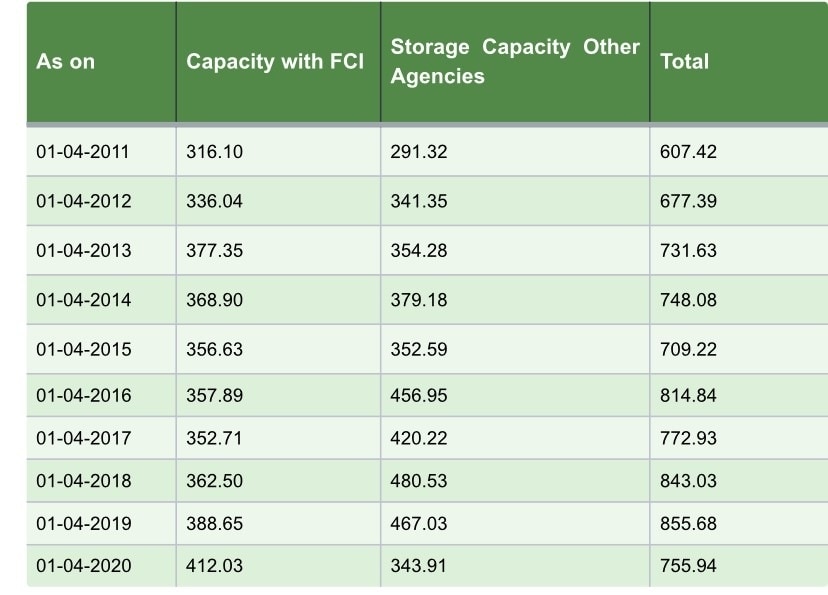Select the 01-04-2011 date cell

click(83, 152)
